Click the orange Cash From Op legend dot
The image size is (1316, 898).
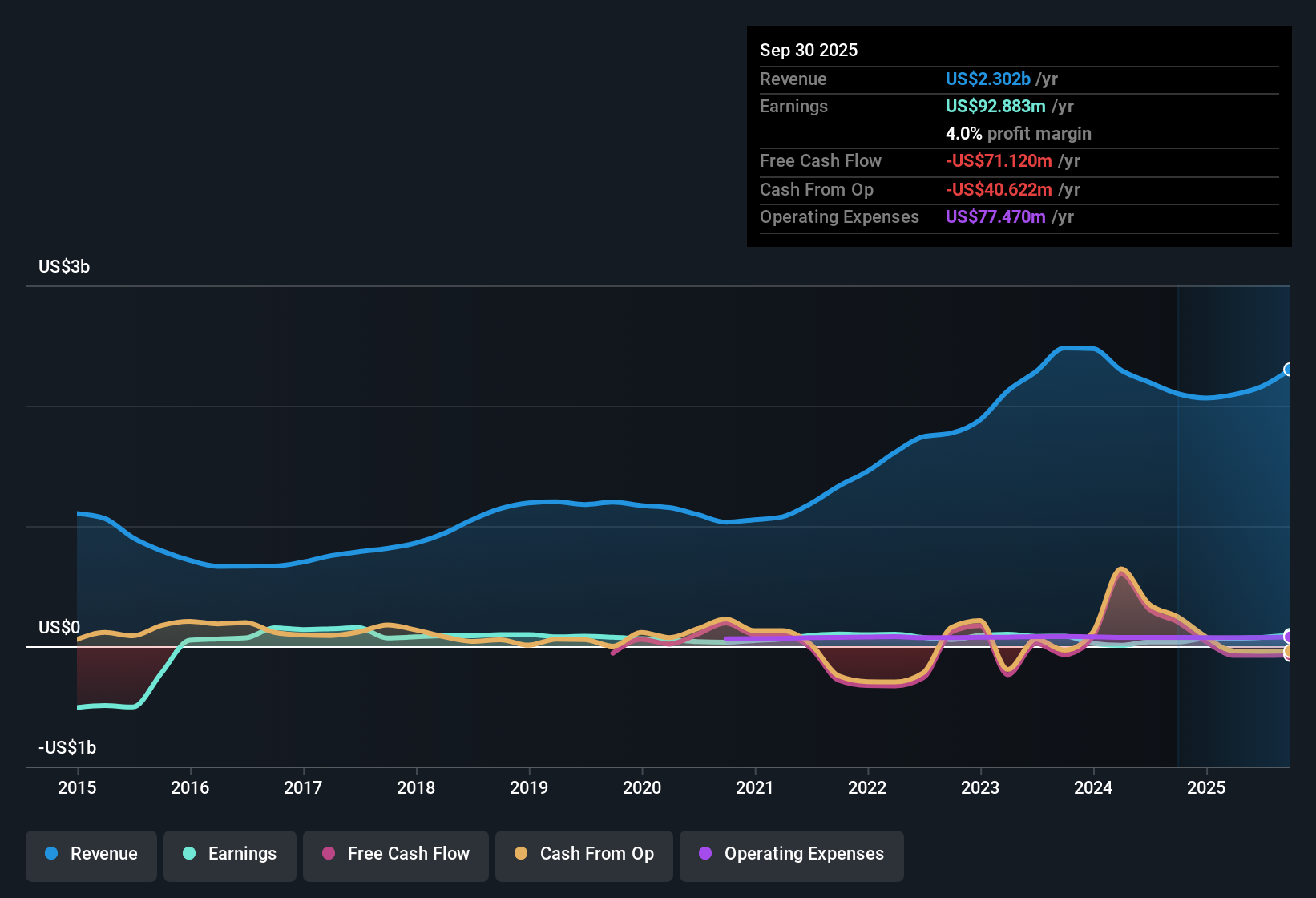coord(520,855)
